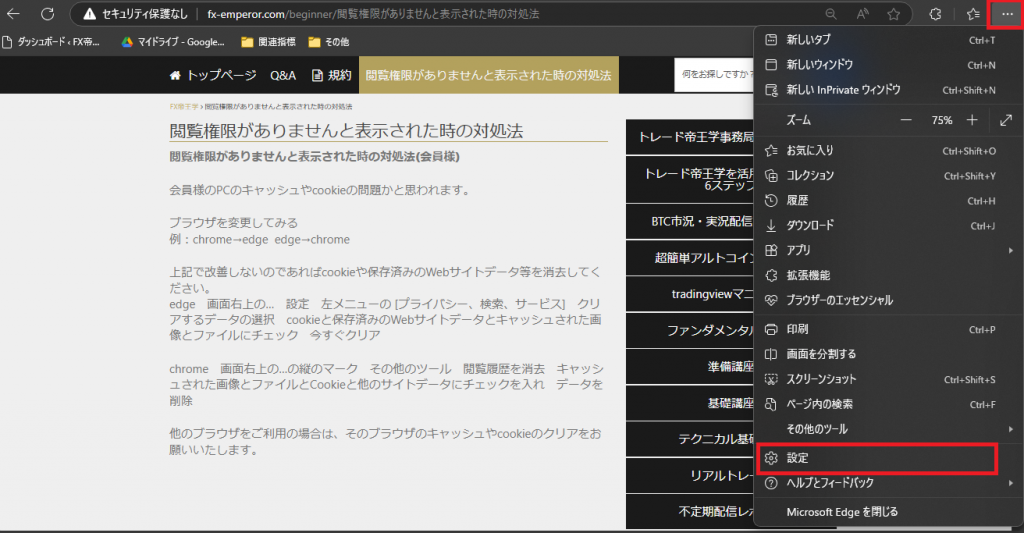Open リアルトレード sidebar button

point(690,476)
